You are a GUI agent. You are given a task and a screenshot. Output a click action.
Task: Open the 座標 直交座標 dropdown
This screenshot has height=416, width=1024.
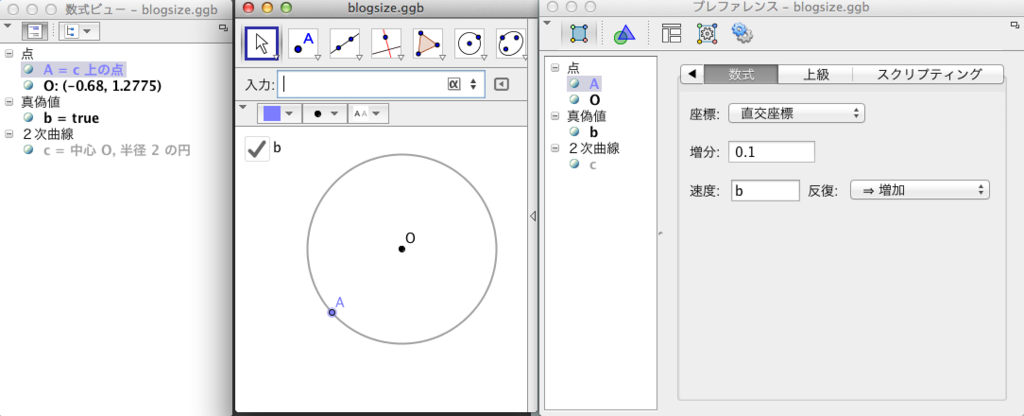797,113
